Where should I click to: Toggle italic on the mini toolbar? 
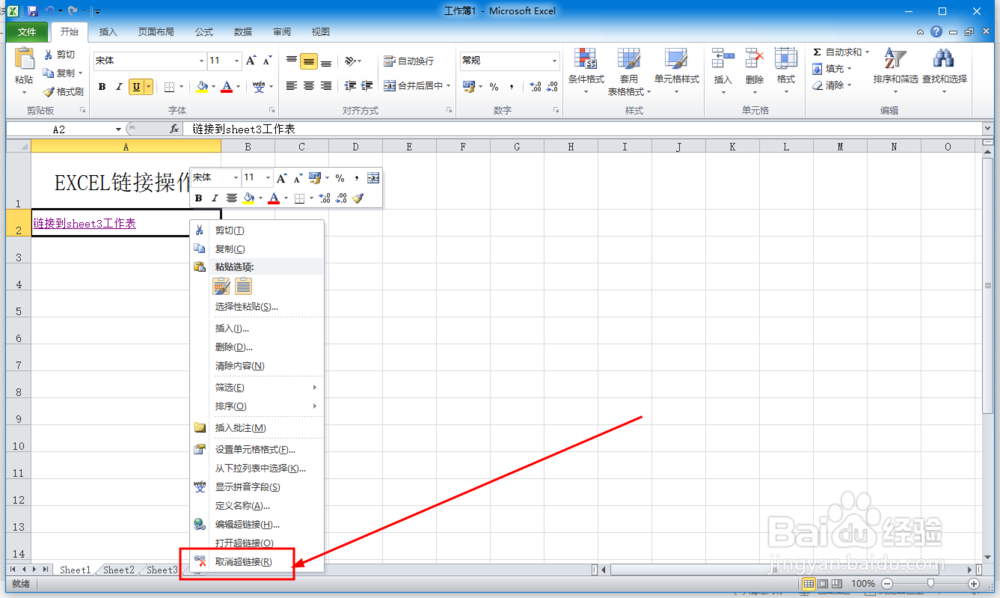point(215,198)
